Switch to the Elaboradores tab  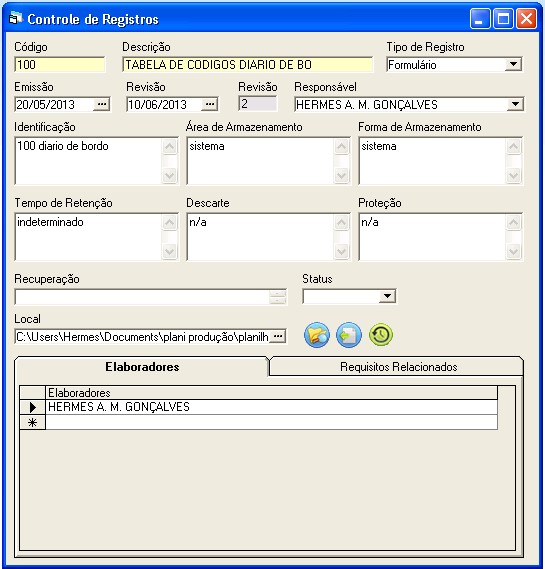(142, 367)
